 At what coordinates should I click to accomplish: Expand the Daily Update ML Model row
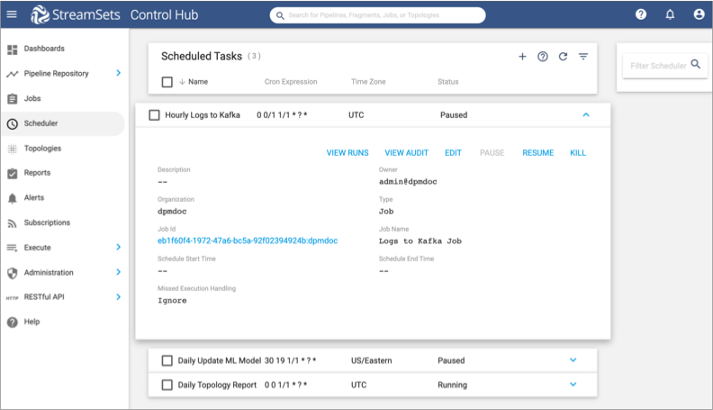(x=573, y=360)
